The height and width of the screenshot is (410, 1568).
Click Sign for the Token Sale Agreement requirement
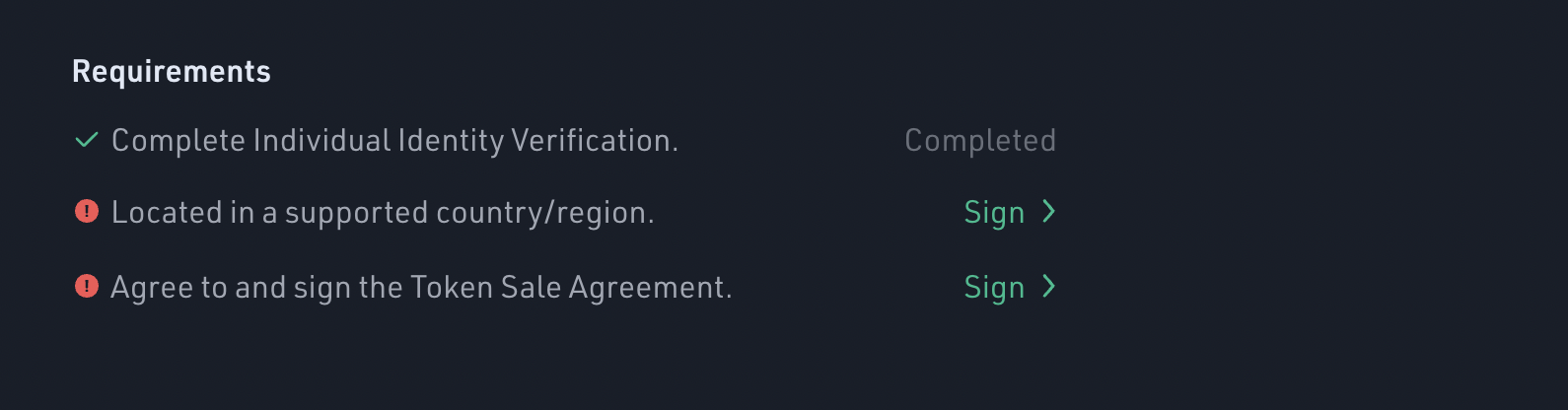click(x=994, y=288)
